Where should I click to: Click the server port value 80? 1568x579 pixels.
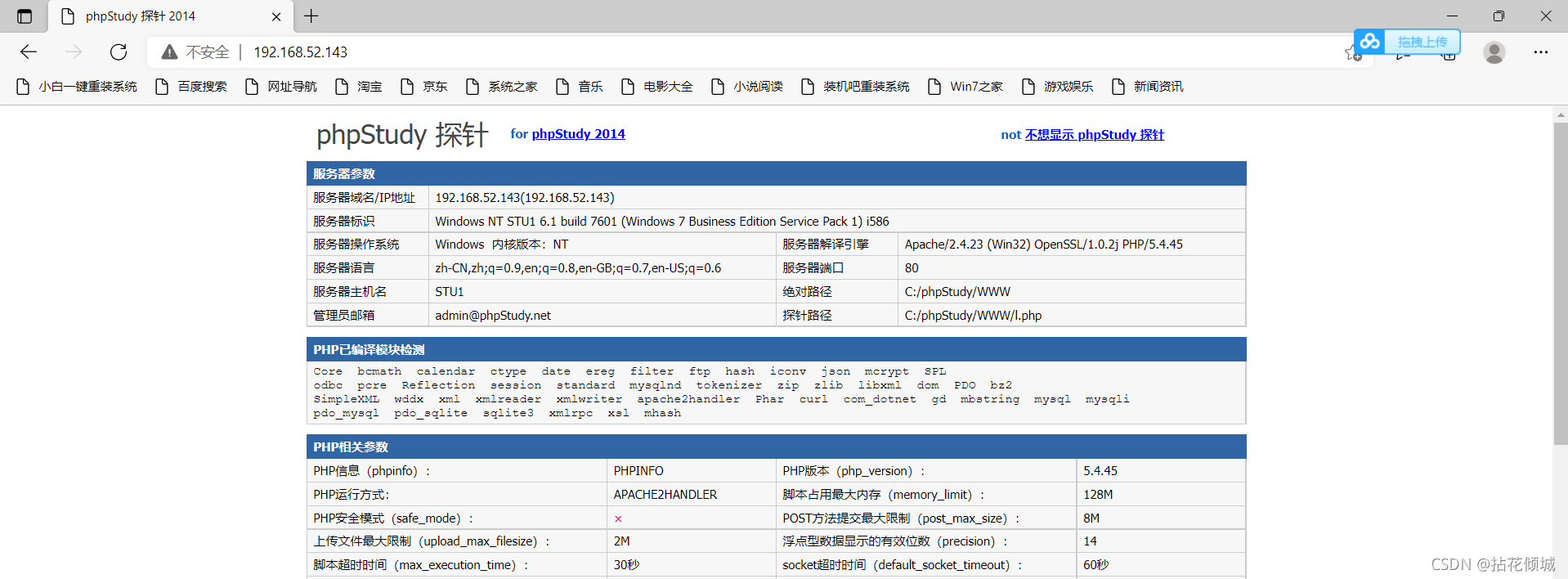point(912,268)
